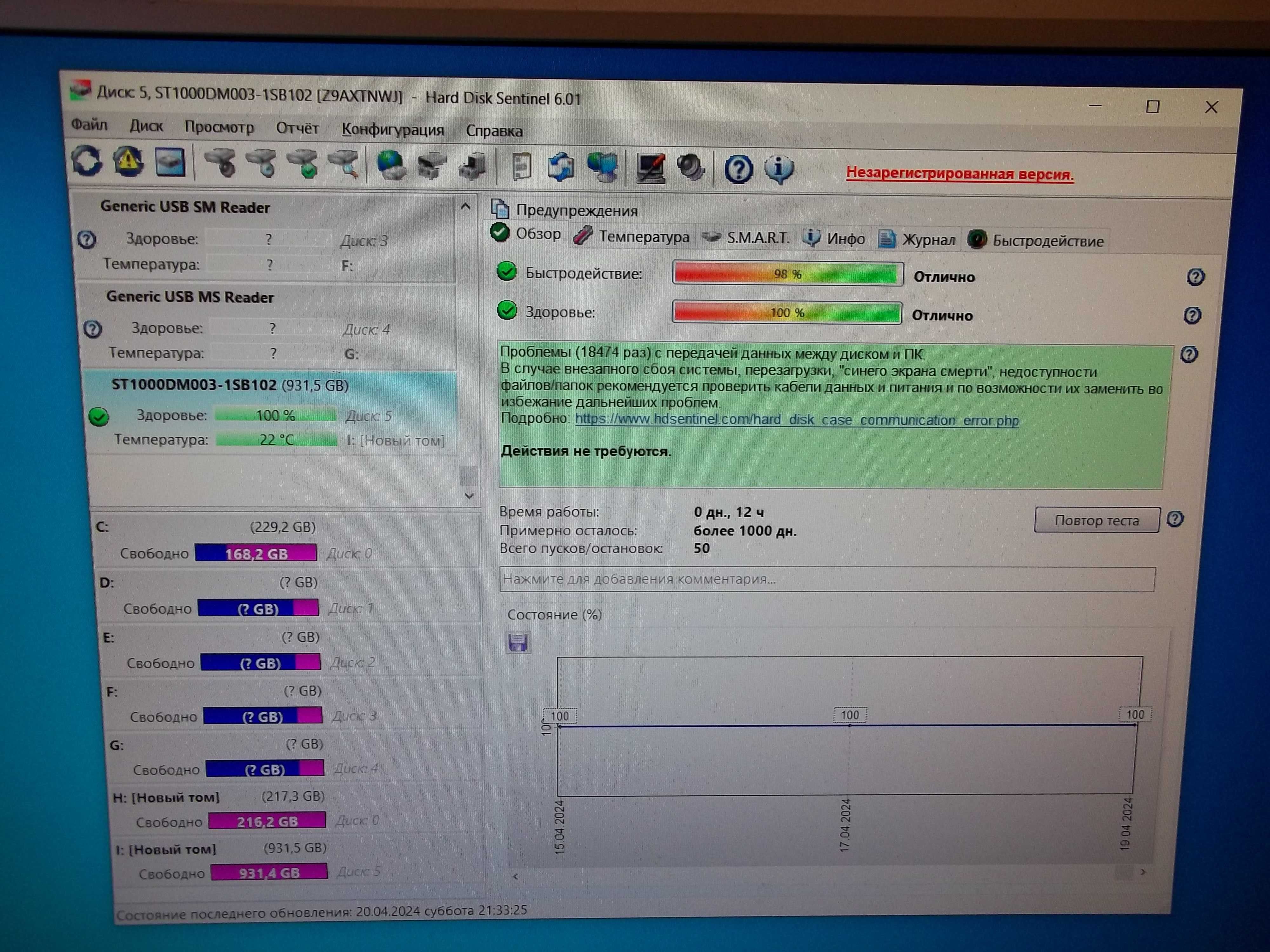Click the document report toolbar icon
The image size is (1270, 952).
pyautogui.click(x=521, y=167)
